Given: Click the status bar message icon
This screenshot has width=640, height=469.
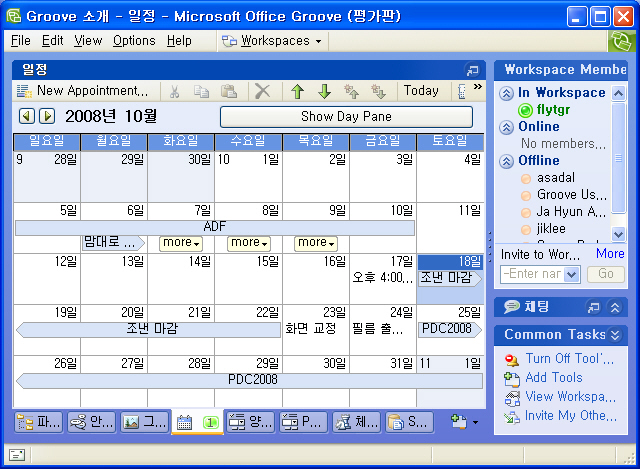Looking at the screenshot, I should (17, 454).
